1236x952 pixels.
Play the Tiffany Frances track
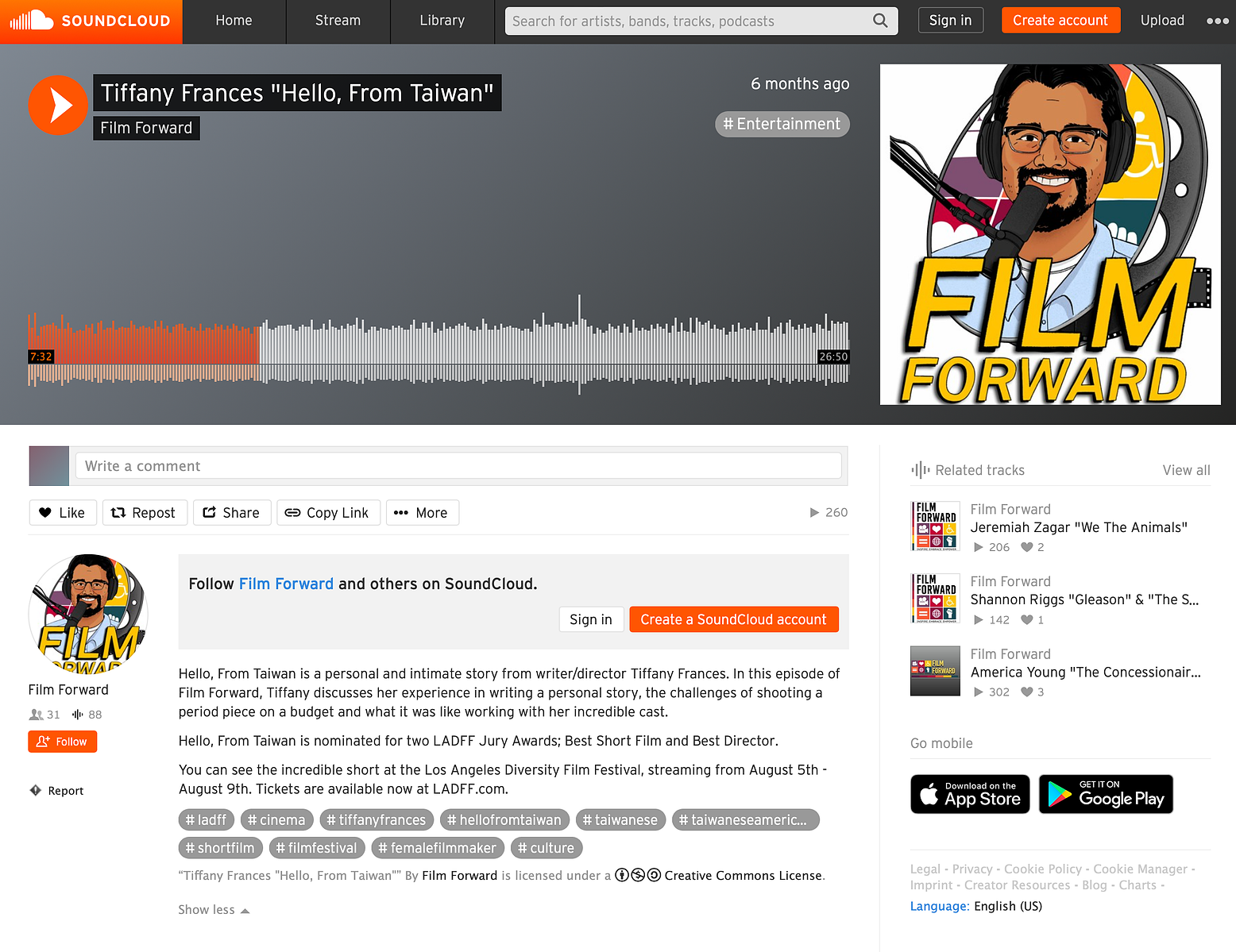(x=58, y=105)
